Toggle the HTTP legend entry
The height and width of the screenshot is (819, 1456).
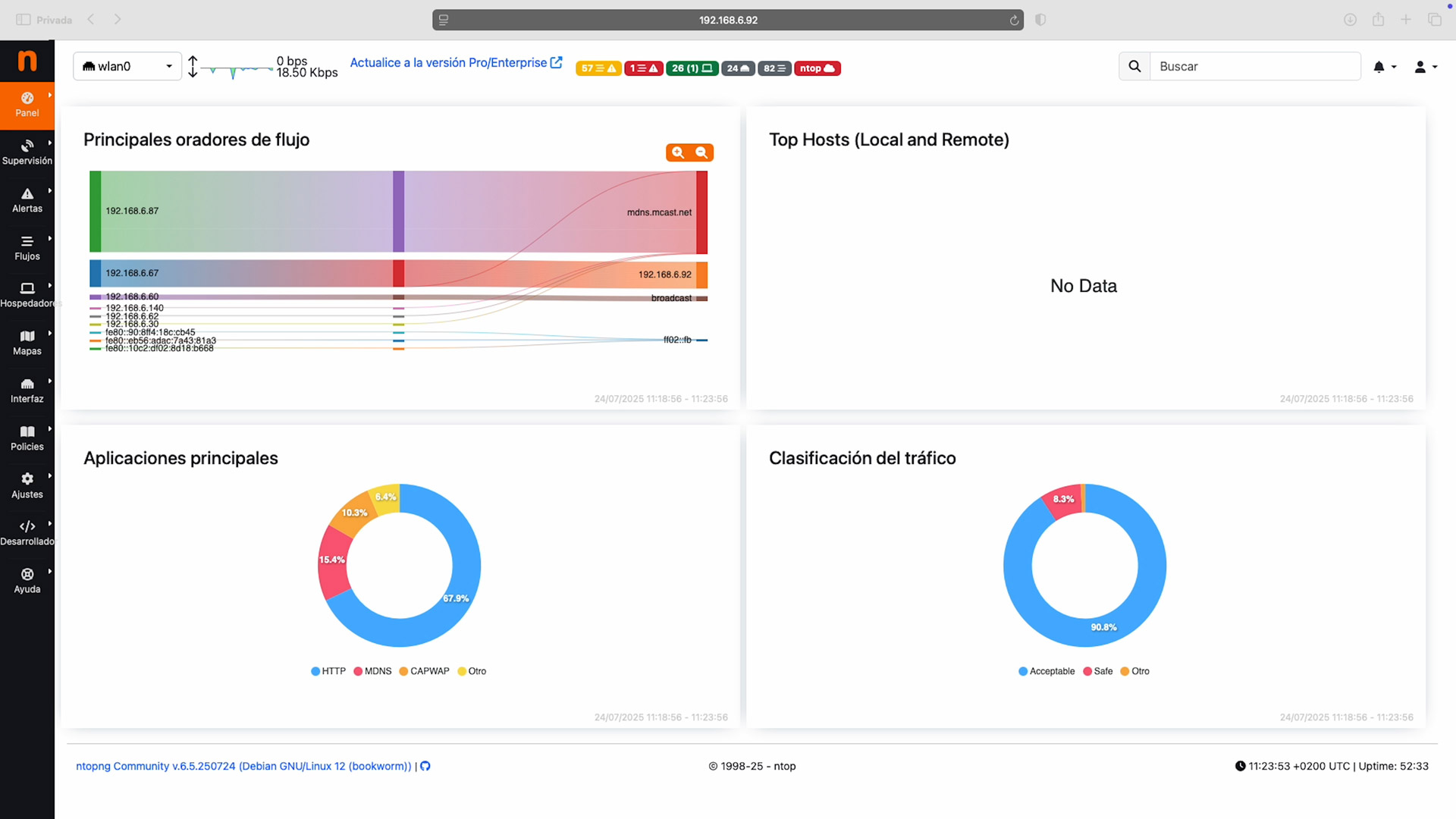(328, 671)
